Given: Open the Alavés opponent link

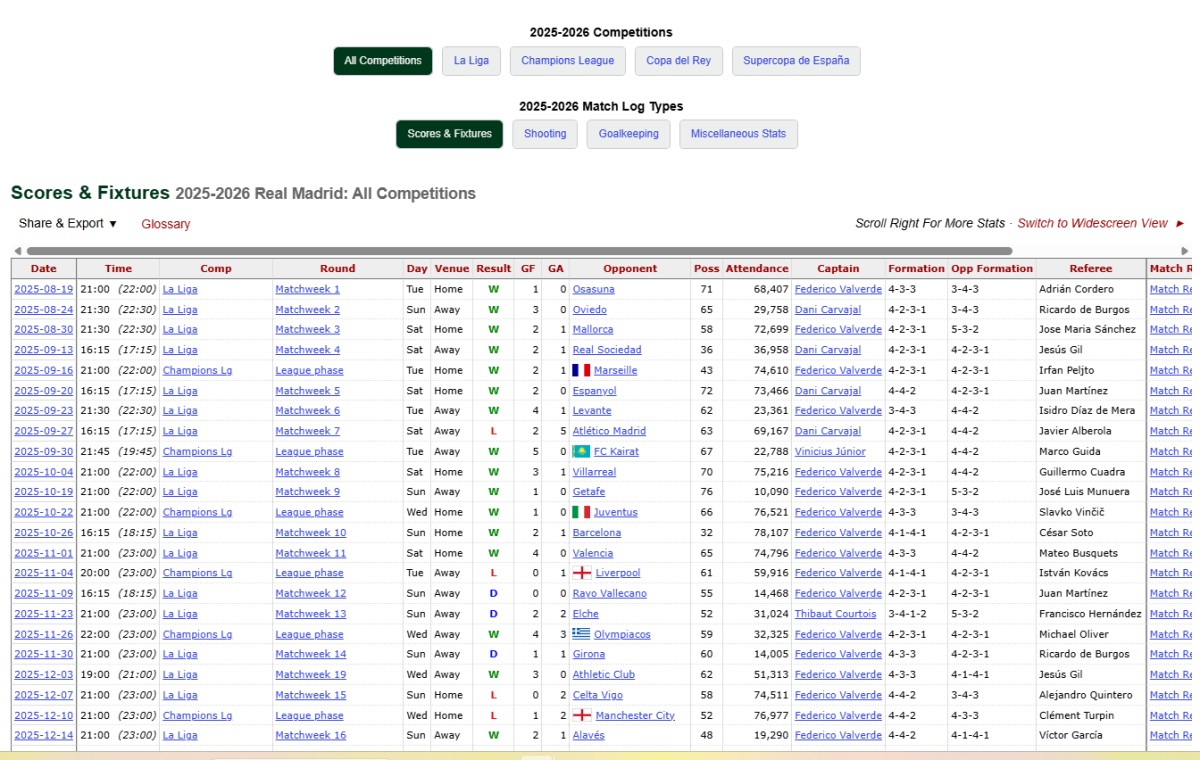Looking at the screenshot, I should tap(589, 735).
